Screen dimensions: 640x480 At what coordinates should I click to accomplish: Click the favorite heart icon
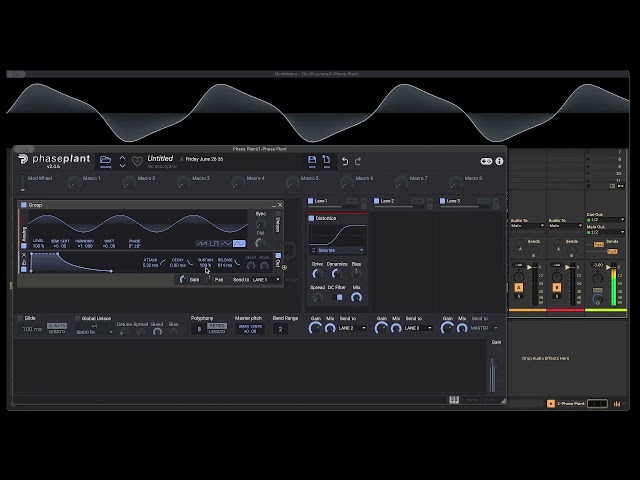[x=137, y=161]
